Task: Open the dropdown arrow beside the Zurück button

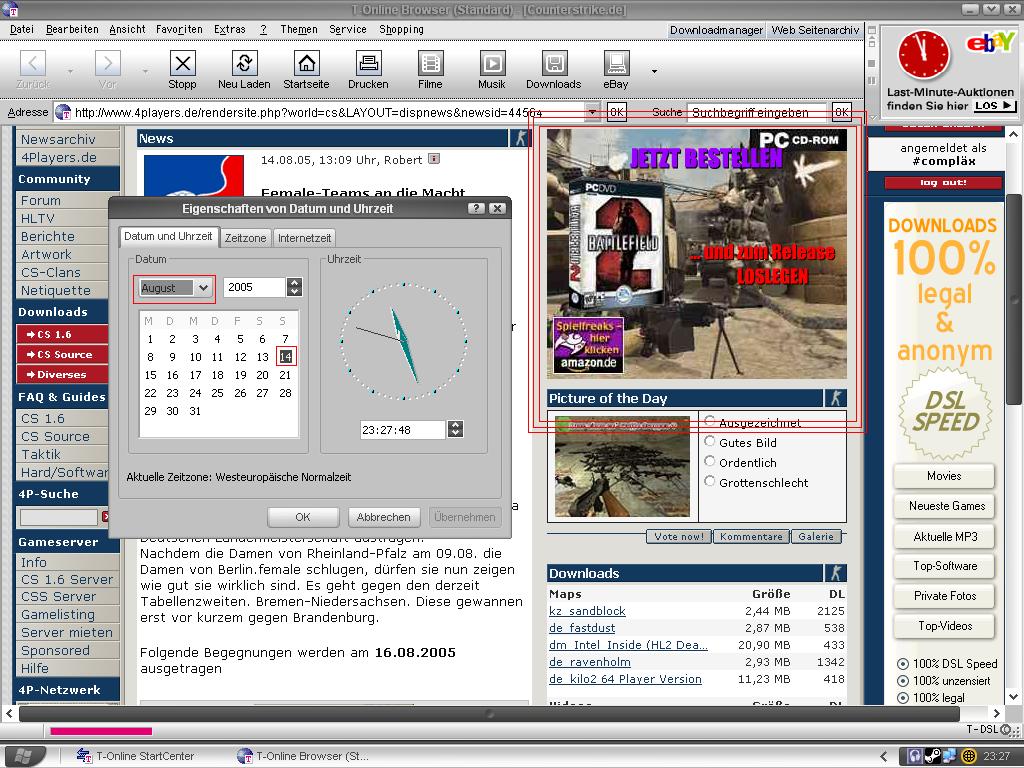Action: (x=71, y=71)
